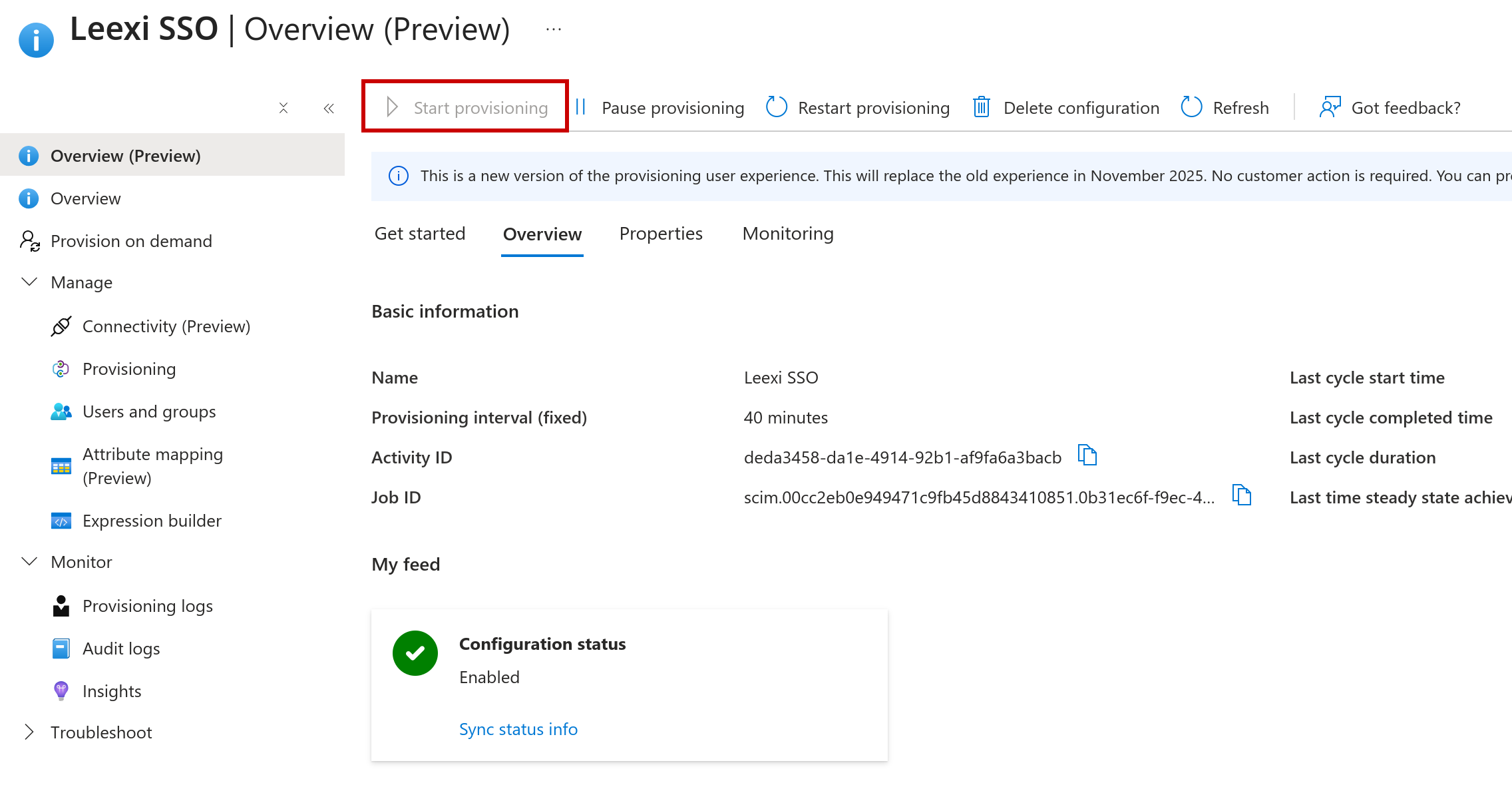Click the Last cycle completed time label

click(1391, 417)
